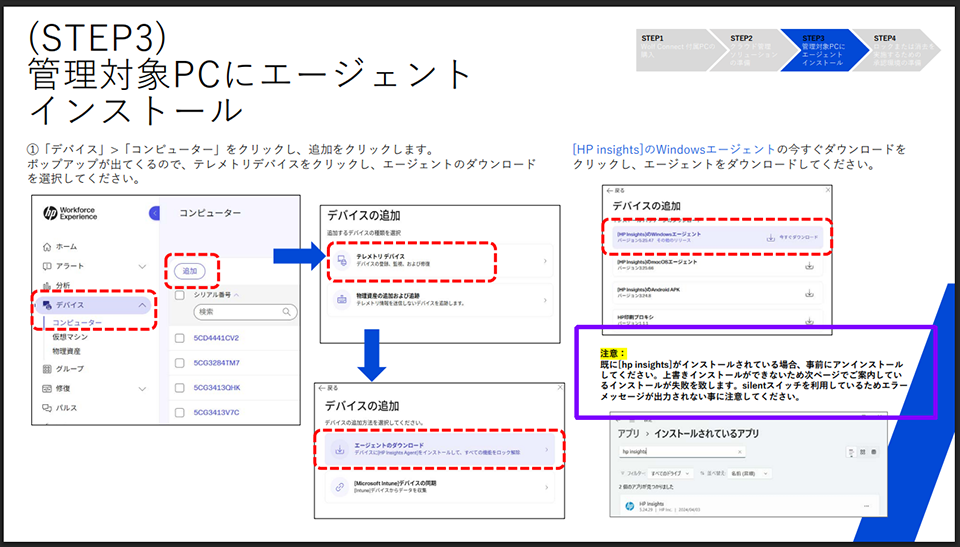Click download icon for the Windows エージェント
This screenshot has height=547, width=960.
tap(771, 237)
